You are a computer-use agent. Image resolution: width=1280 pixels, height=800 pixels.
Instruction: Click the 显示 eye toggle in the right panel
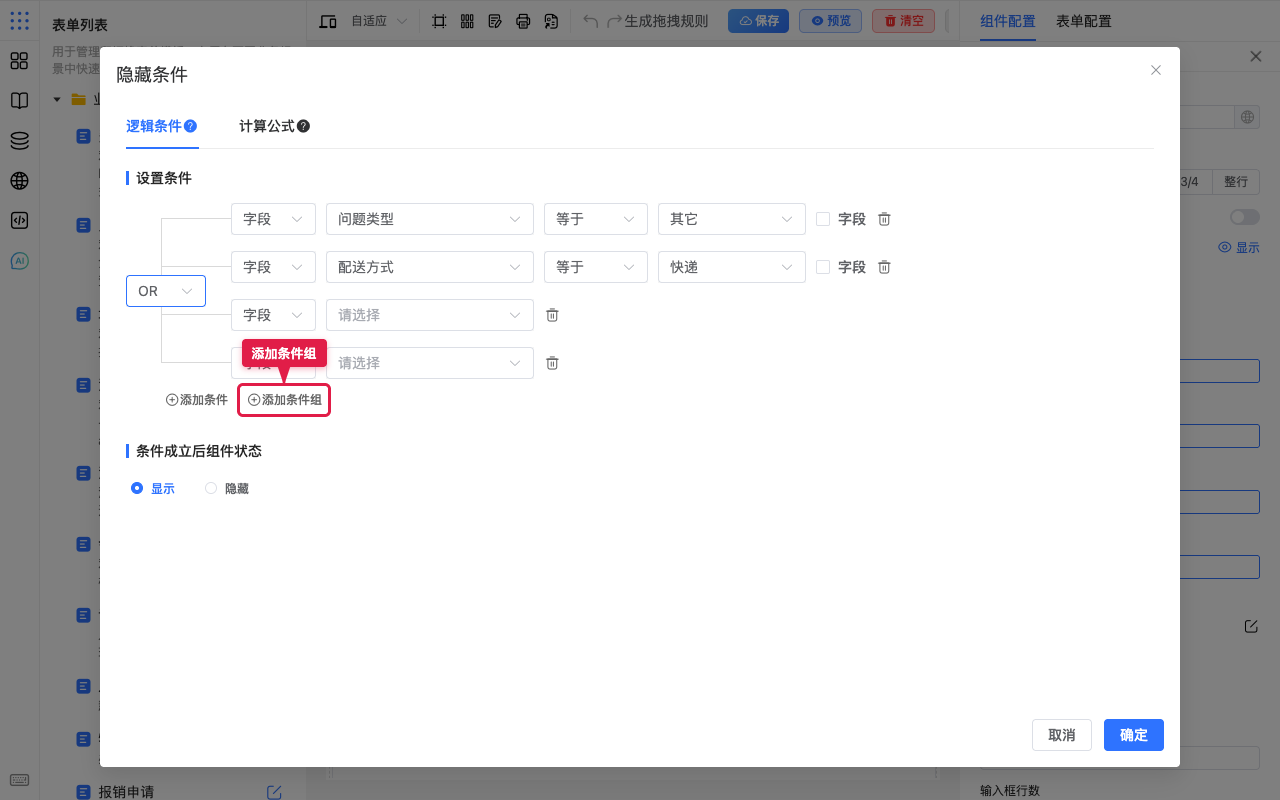[1239, 247]
